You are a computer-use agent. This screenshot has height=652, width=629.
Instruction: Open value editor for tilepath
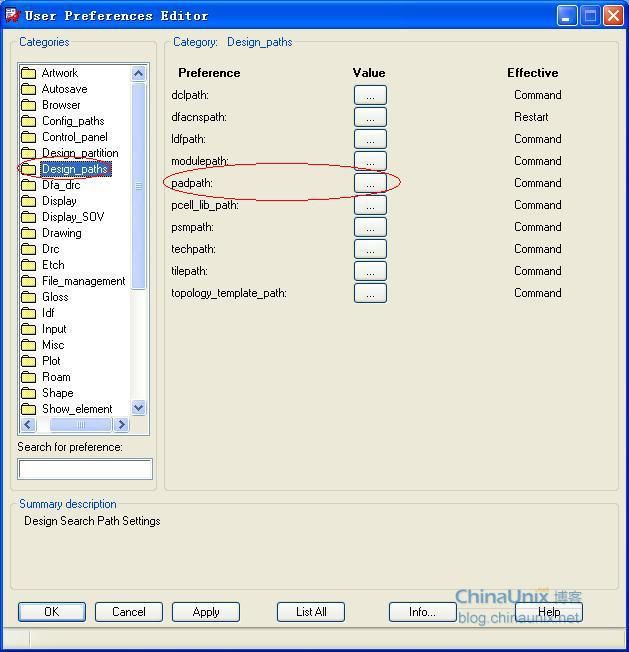[x=370, y=271]
